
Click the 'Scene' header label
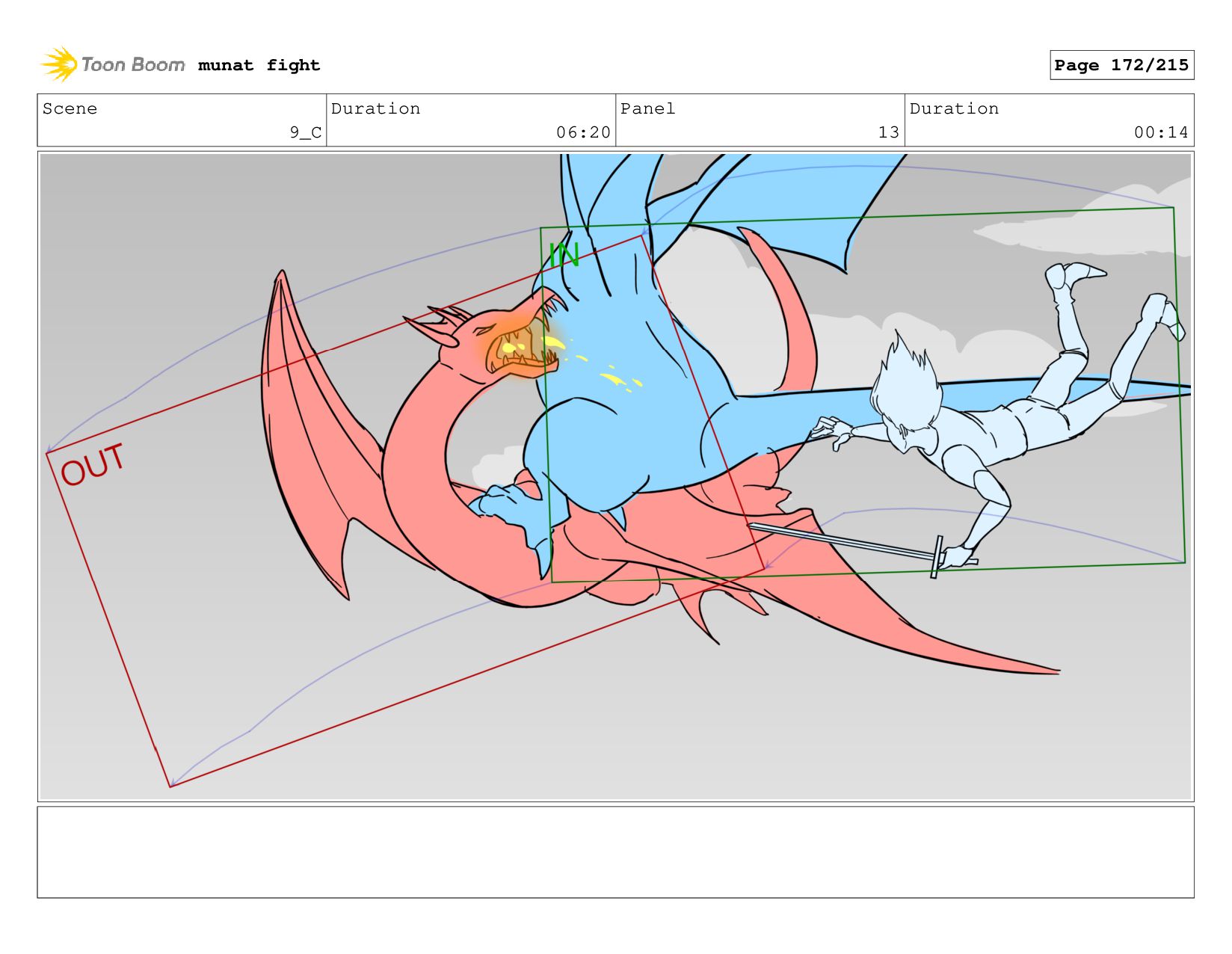[x=70, y=108]
